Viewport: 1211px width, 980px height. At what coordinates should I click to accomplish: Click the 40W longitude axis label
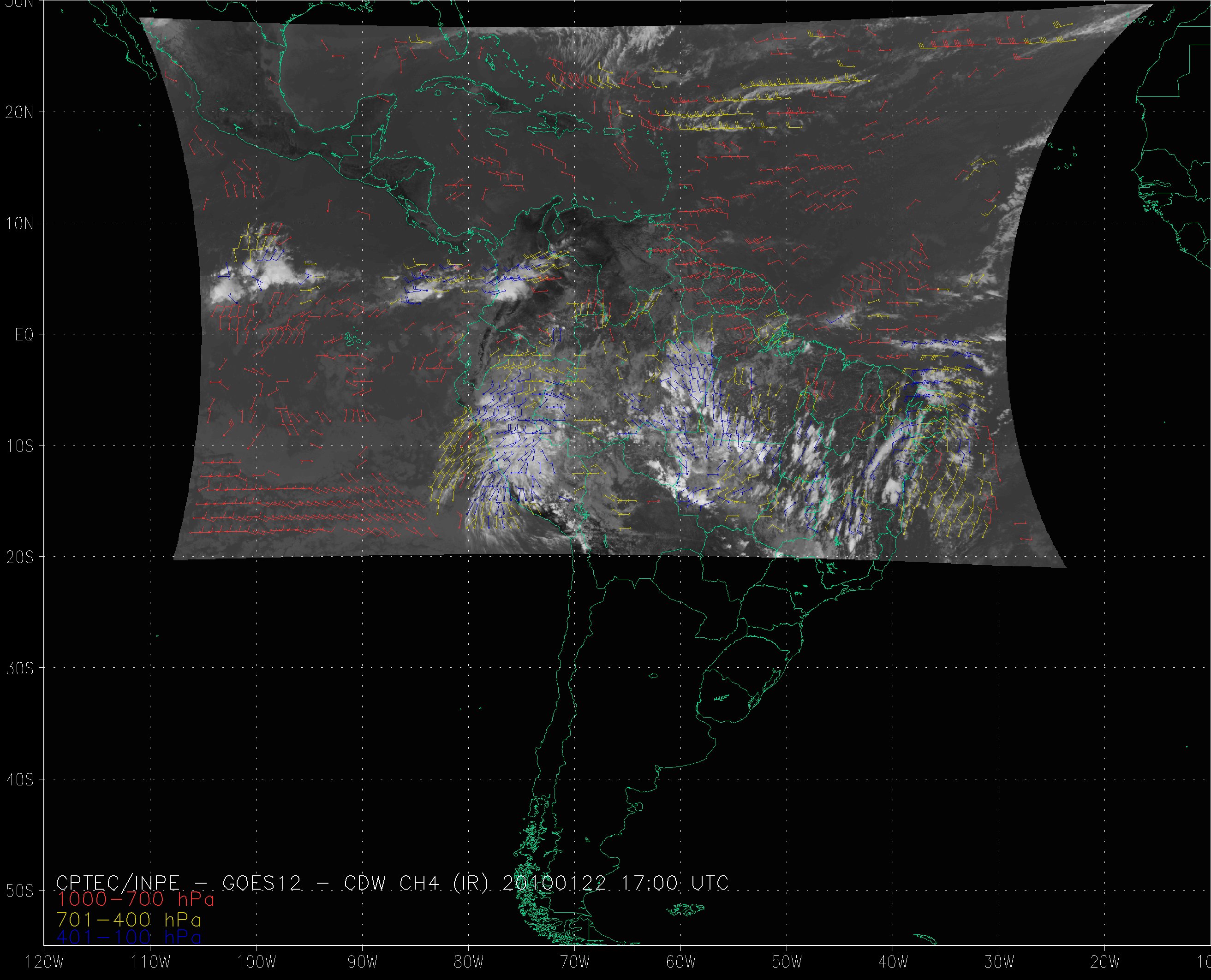[893, 962]
